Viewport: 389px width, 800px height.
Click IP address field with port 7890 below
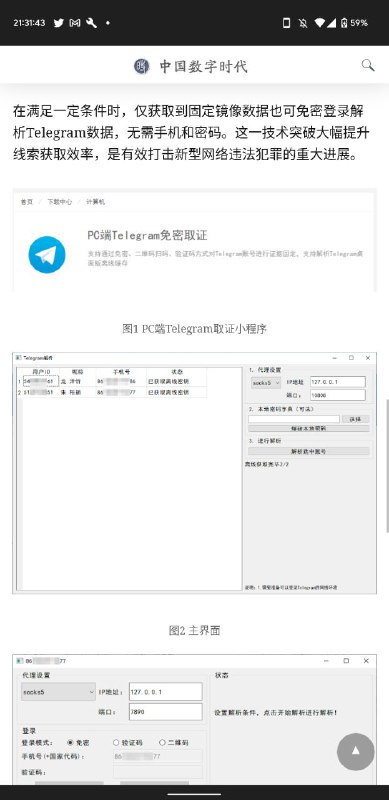[x=165, y=692]
